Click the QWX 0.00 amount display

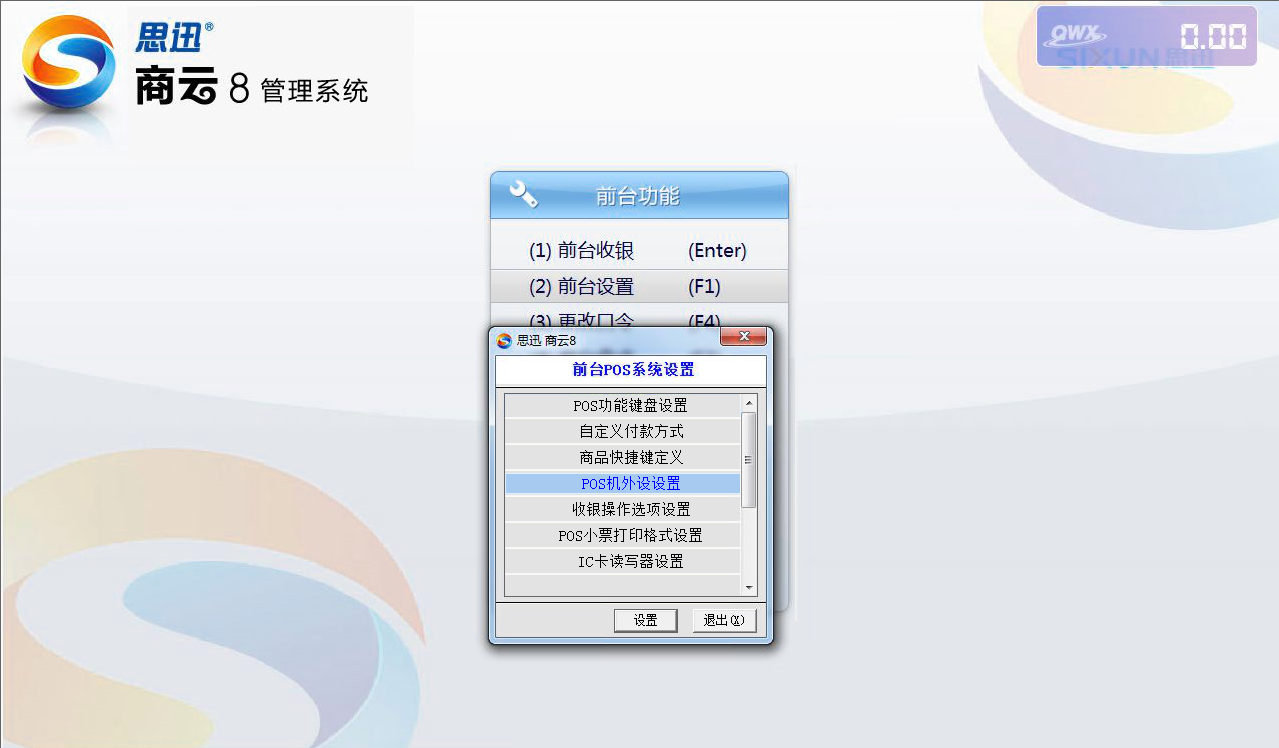point(1146,36)
